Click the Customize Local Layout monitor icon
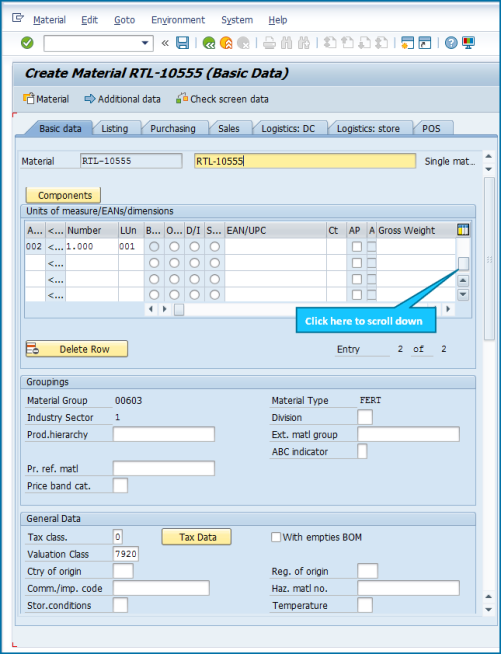501x654 pixels. point(468,43)
